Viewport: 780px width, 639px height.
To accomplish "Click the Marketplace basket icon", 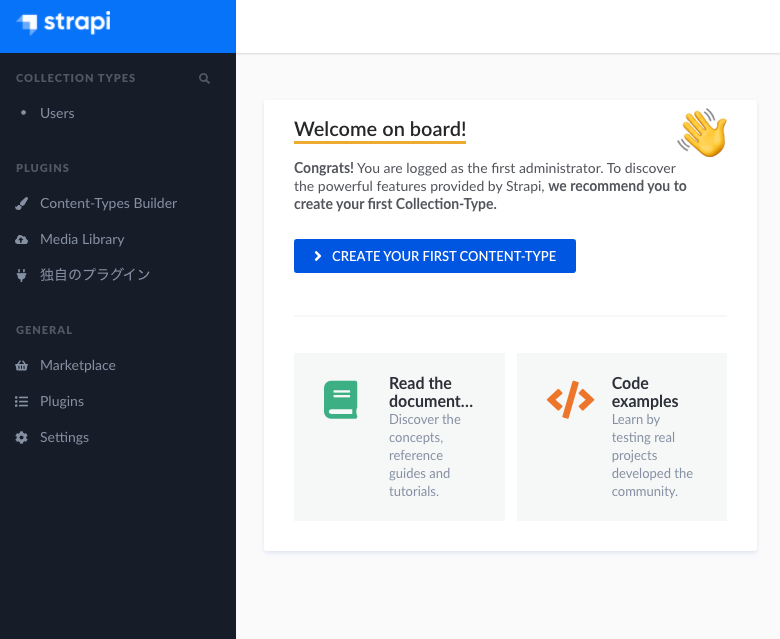I will pos(21,366).
